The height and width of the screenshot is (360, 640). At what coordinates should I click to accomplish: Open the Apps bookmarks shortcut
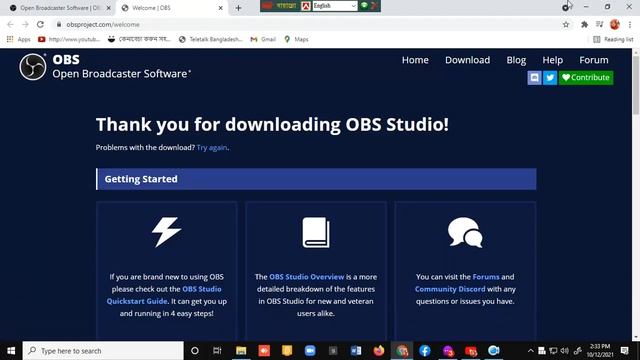coord(19,39)
